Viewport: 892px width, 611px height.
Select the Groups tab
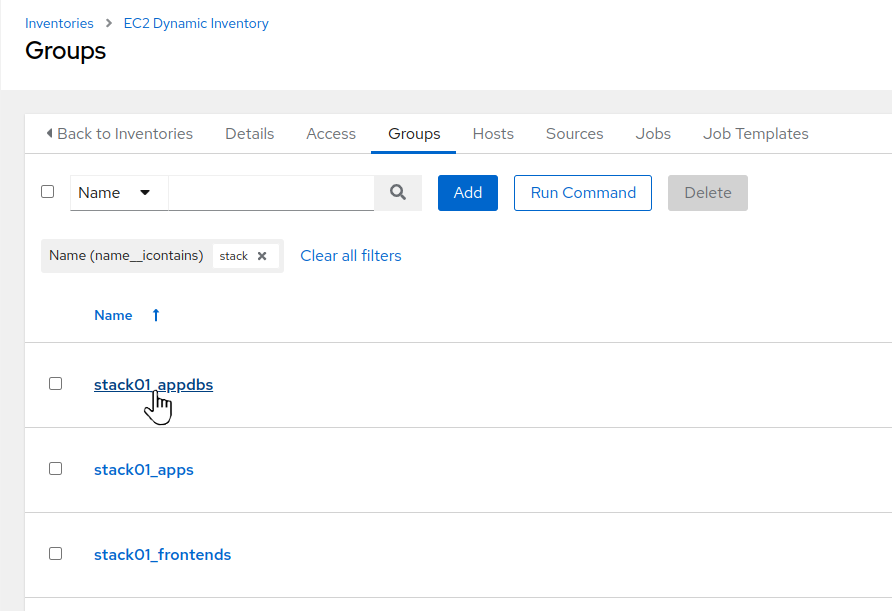point(414,134)
